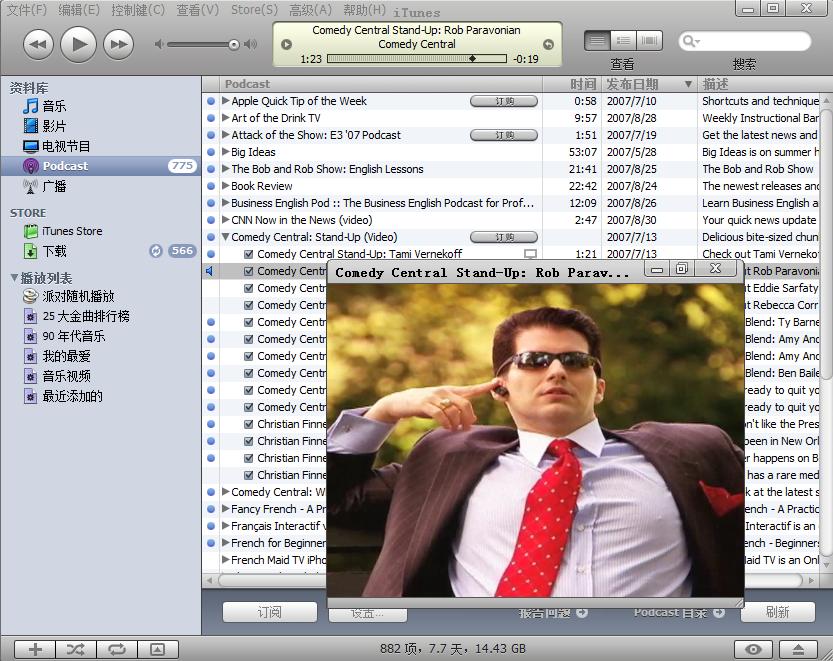
Task: Click the left arrow in the display panel
Action: pos(286,44)
